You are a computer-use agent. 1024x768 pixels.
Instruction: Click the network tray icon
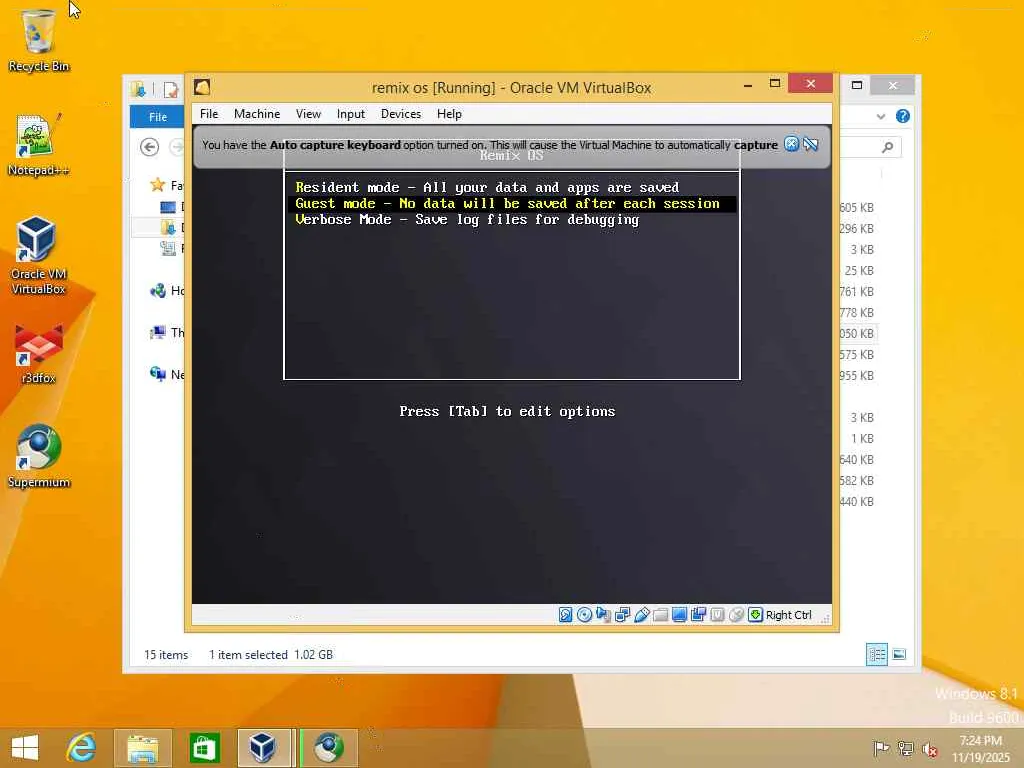(x=905, y=748)
